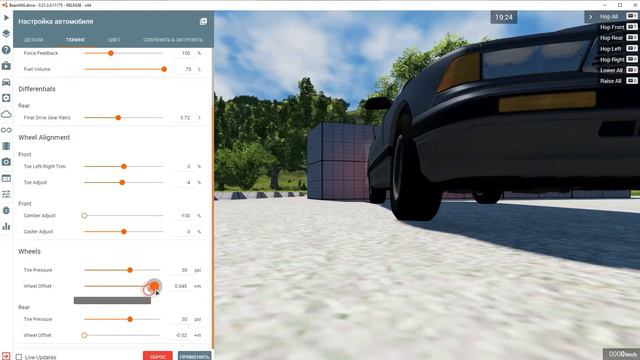This screenshot has width=640, height=360.
Task: Click the pop-out icon in panel header
Action: (x=203, y=21)
